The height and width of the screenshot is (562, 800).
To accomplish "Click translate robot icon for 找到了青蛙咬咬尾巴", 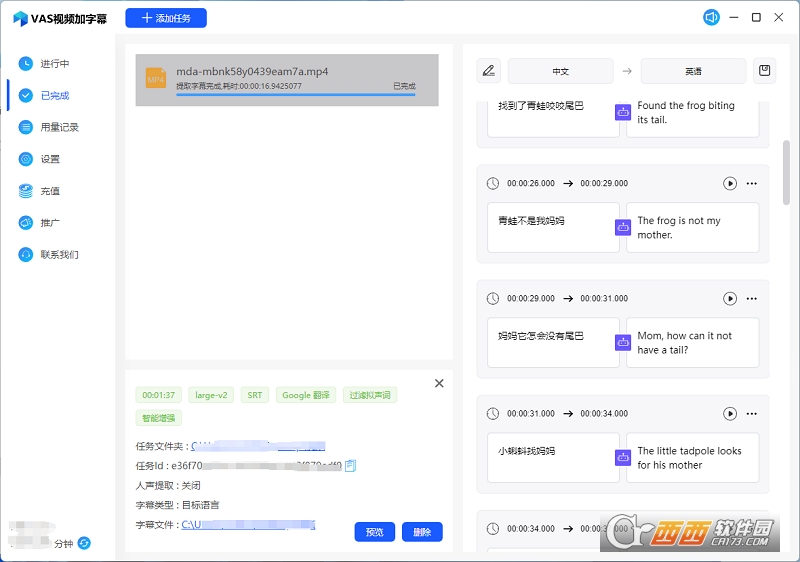I will [x=623, y=112].
